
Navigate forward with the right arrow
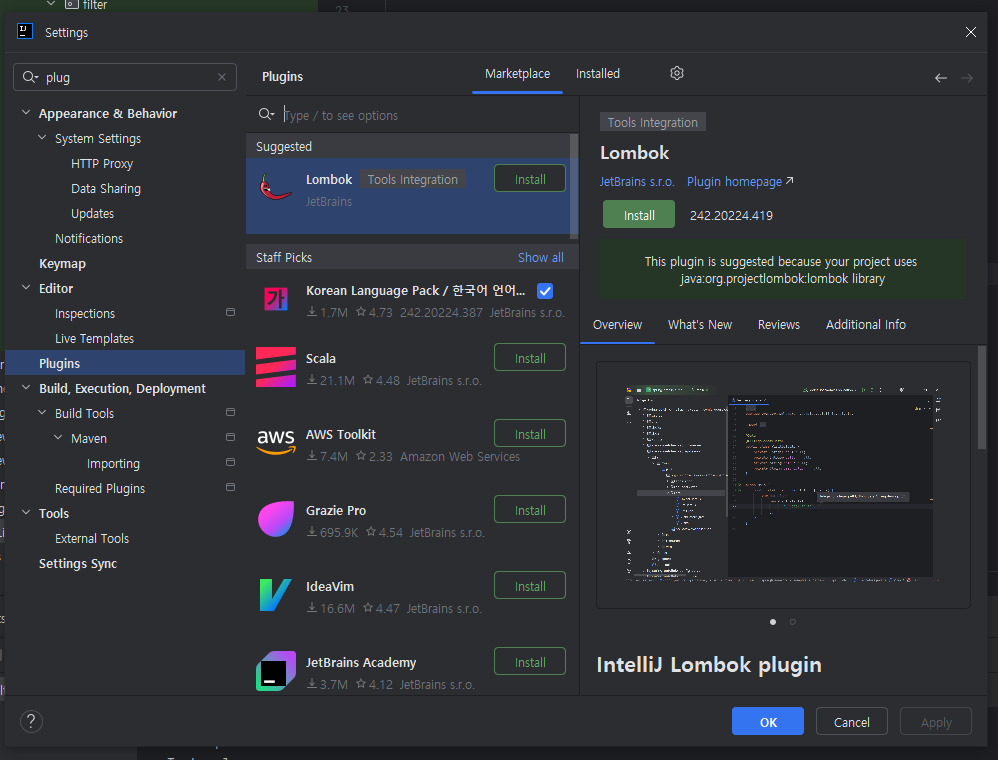click(x=967, y=78)
